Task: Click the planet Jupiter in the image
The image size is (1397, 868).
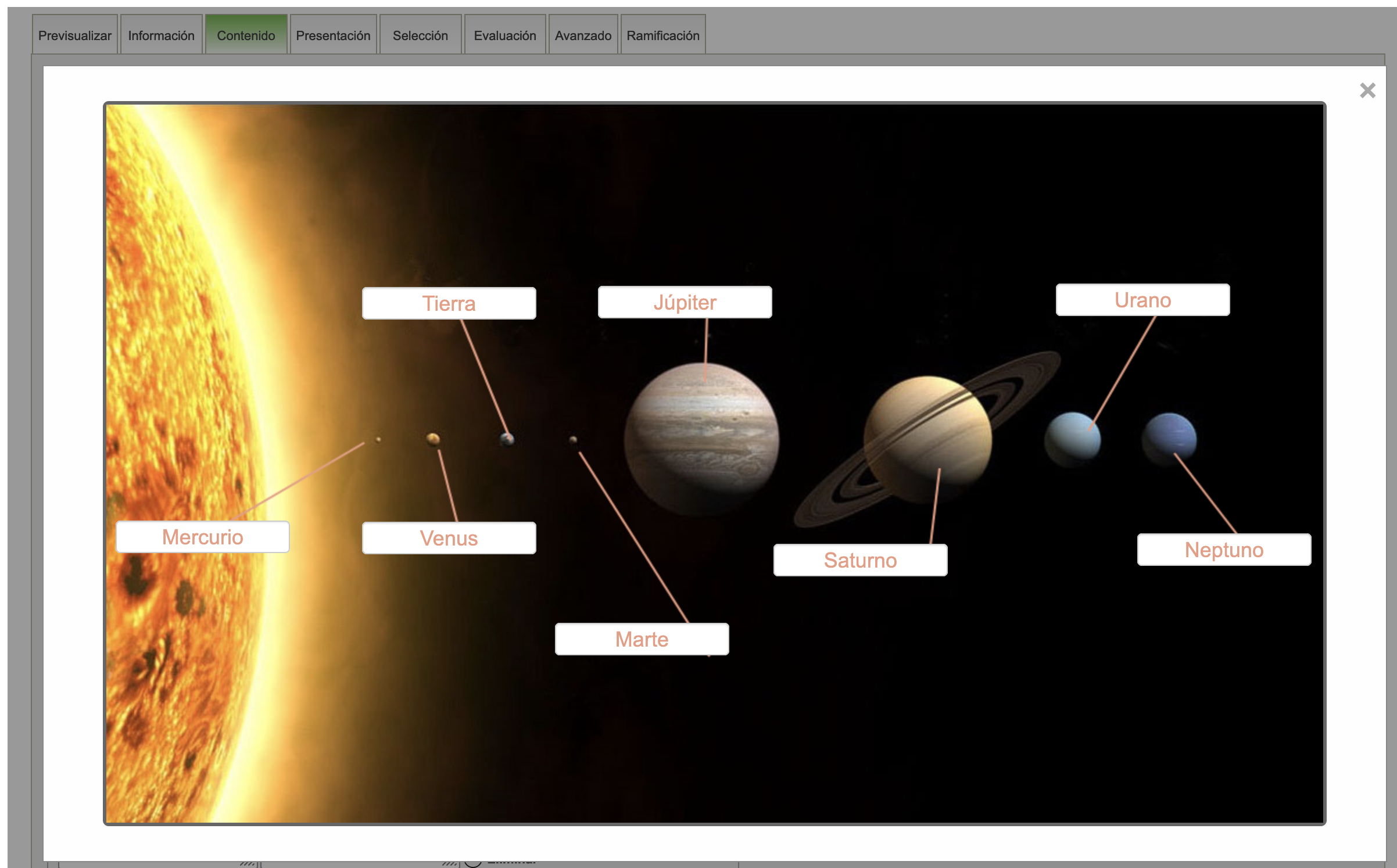Action: point(701,439)
